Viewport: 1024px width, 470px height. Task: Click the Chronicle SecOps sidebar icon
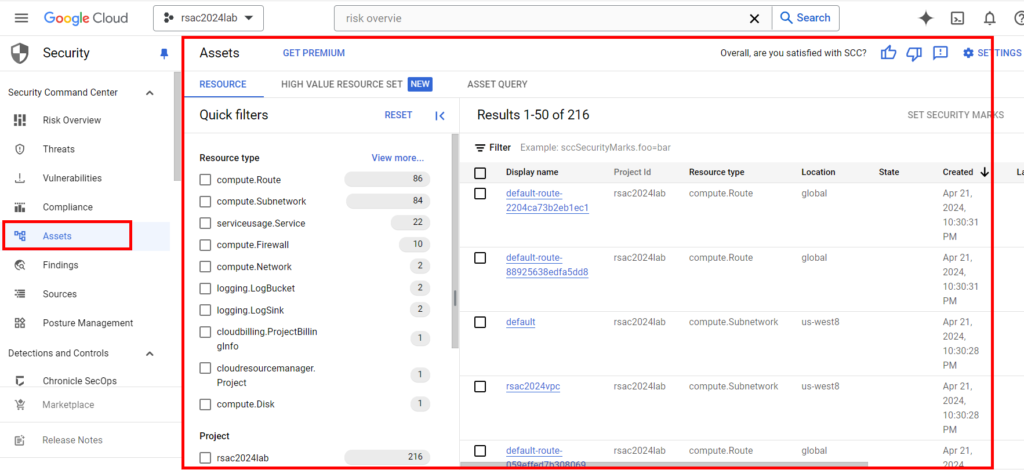[20, 381]
